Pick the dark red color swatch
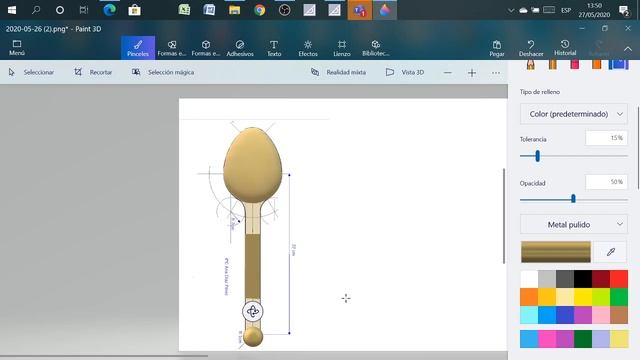 click(601, 279)
